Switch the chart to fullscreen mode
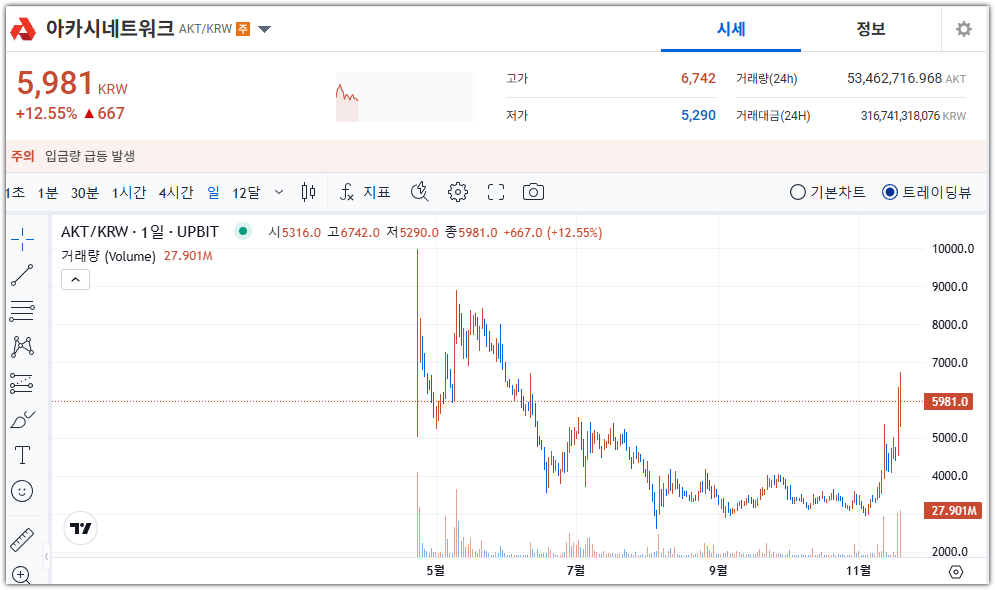 coord(496,192)
